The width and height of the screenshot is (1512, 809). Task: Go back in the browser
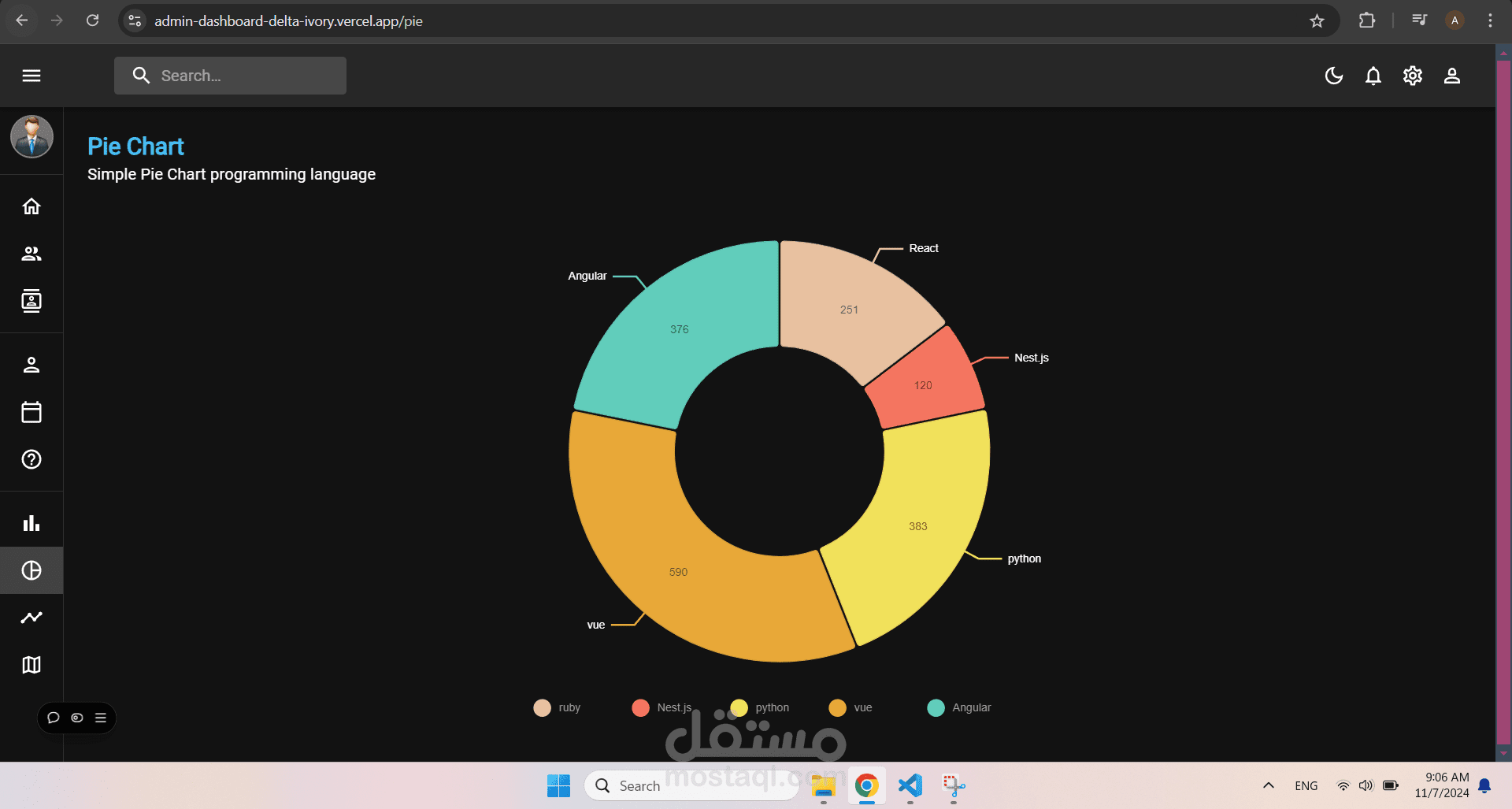point(22,20)
